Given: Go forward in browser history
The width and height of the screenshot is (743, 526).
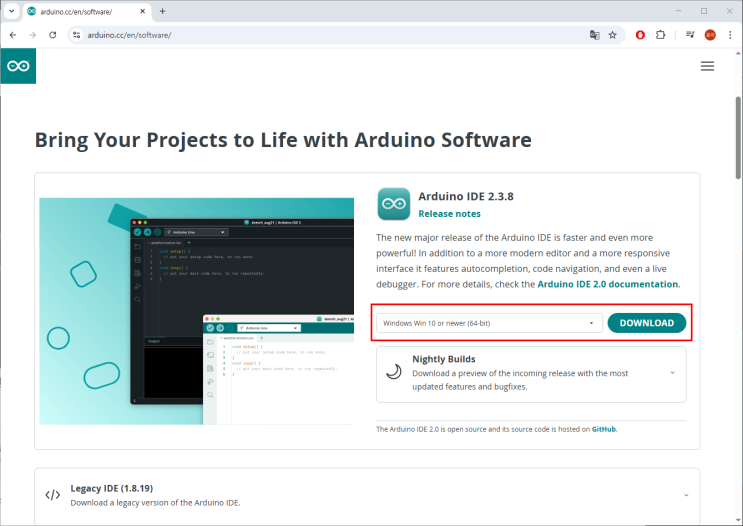Looking at the screenshot, I should point(33,35).
